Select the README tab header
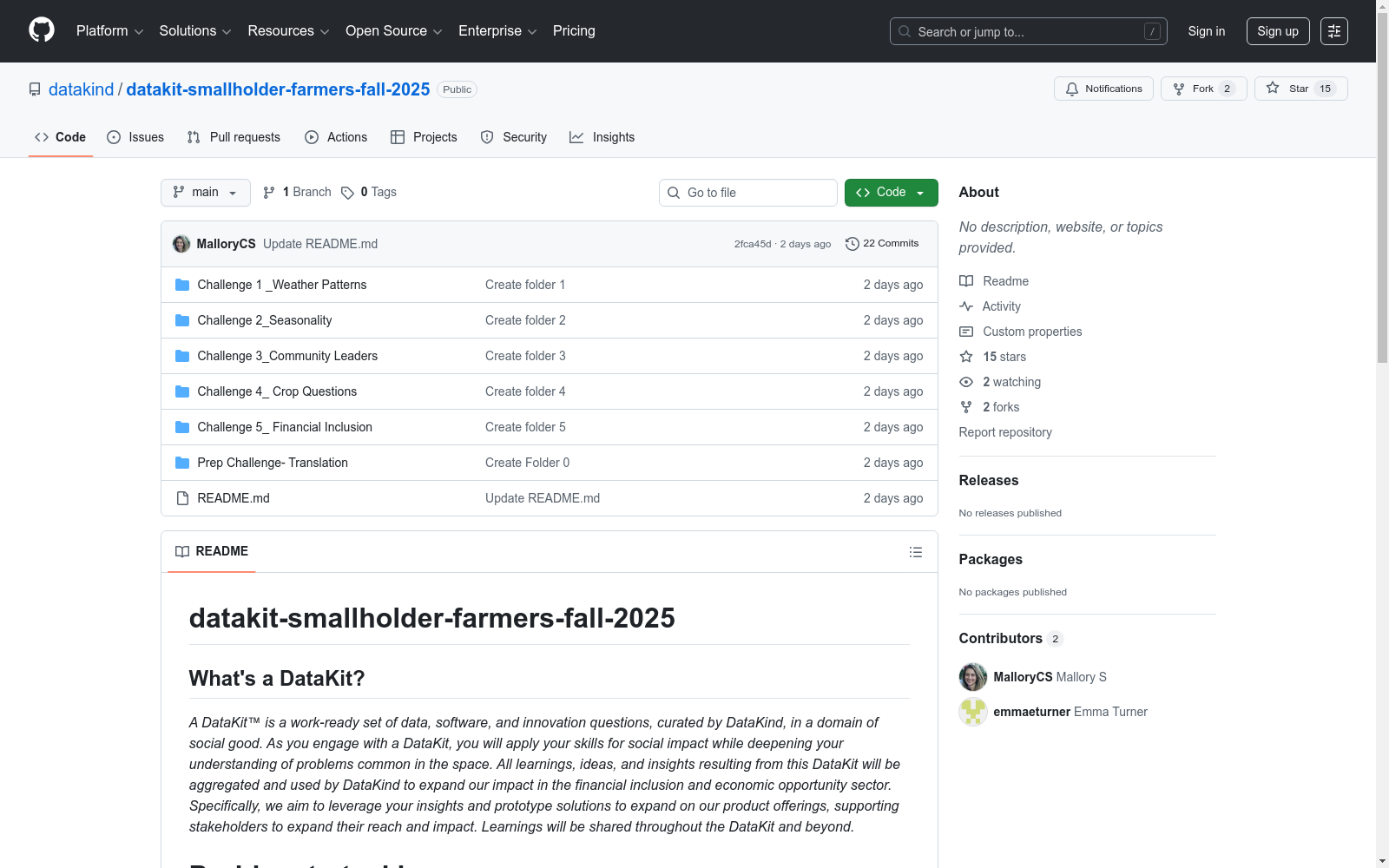This screenshot has height=868, width=1389. pyautogui.click(x=212, y=551)
